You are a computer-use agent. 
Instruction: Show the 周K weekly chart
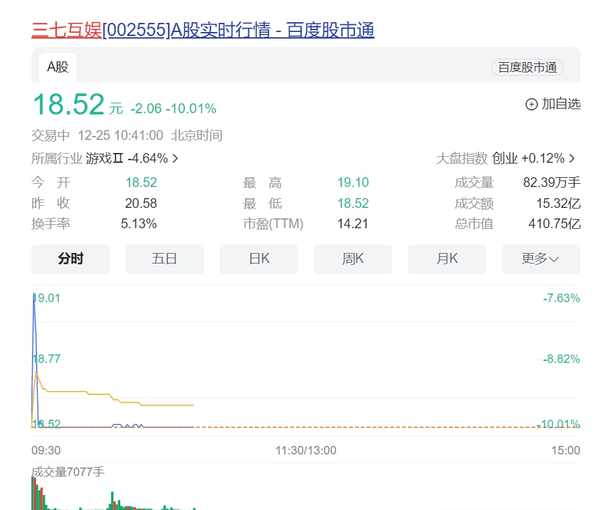coord(352,259)
